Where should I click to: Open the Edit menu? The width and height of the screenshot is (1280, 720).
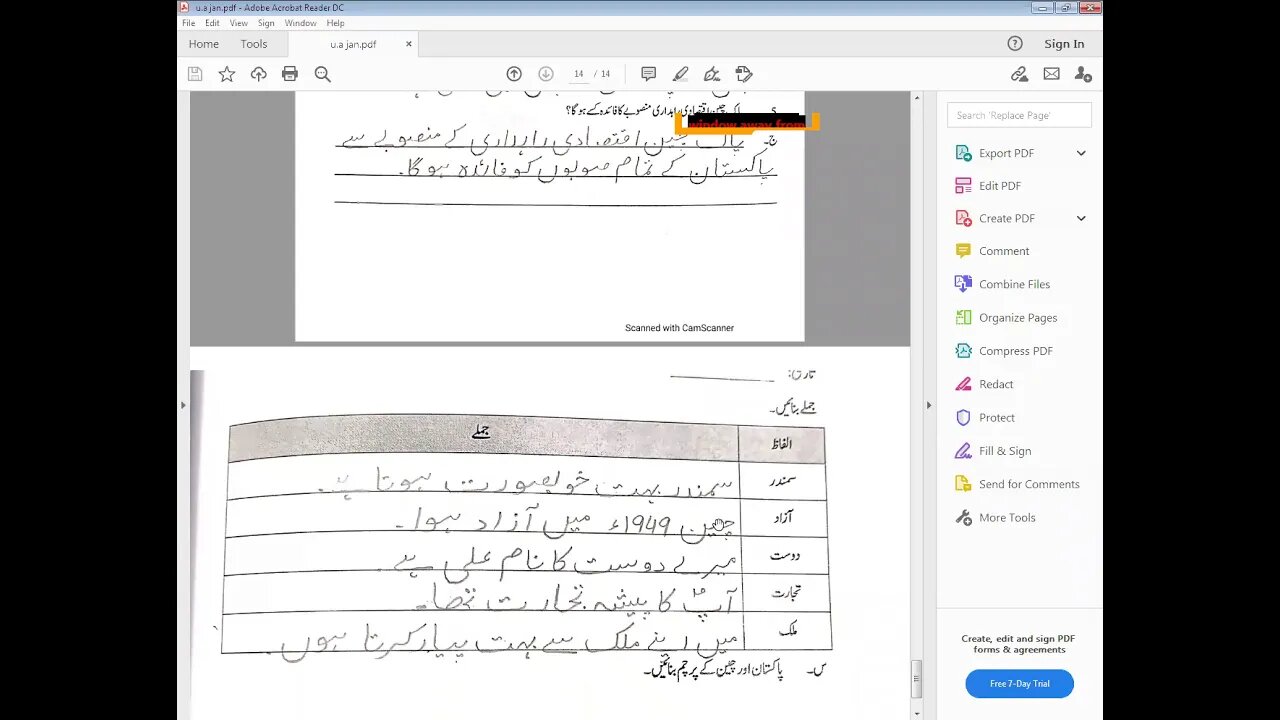212,23
